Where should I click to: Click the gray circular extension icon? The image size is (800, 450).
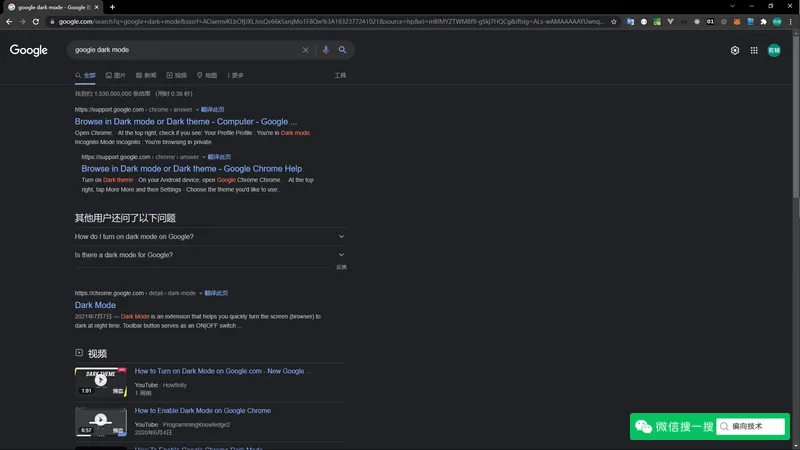[723, 21]
